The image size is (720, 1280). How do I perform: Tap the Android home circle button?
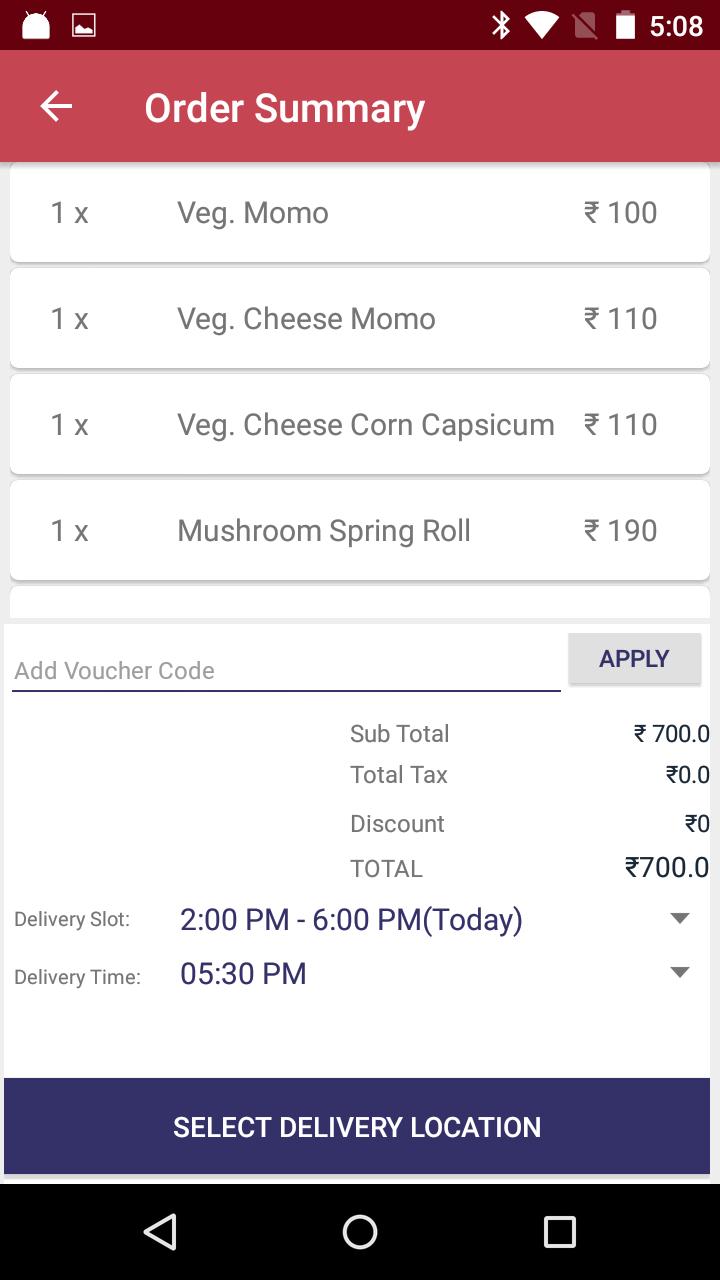[x=360, y=1232]
